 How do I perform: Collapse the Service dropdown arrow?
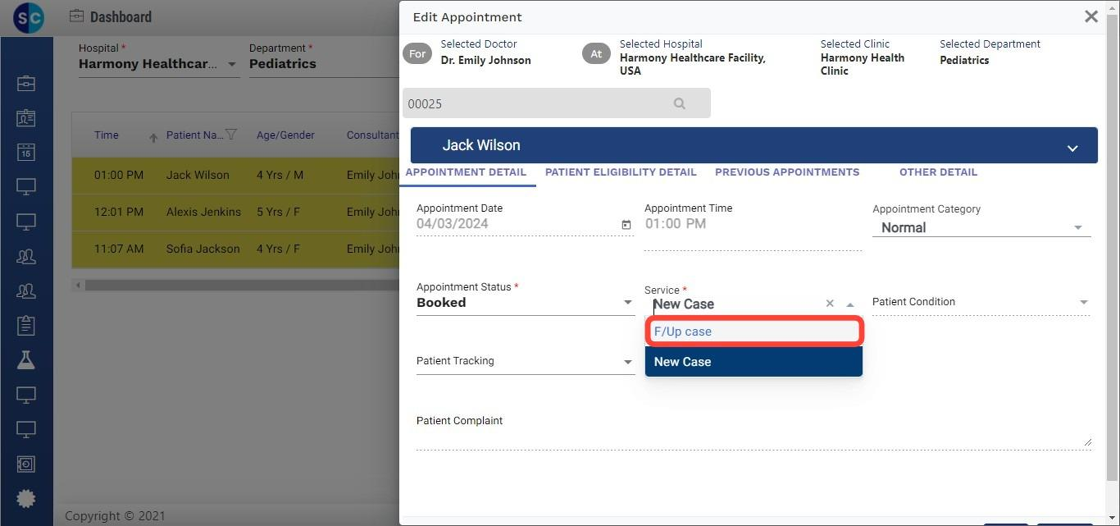click(850, 304)
